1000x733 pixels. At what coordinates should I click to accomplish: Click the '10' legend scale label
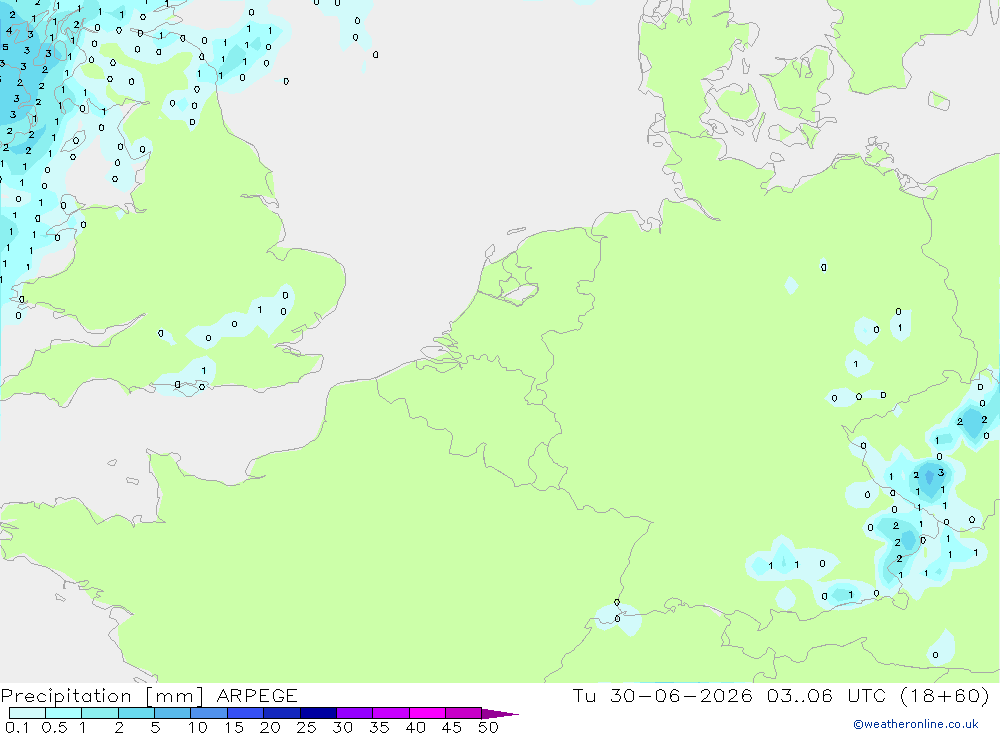tap(198, 727)
